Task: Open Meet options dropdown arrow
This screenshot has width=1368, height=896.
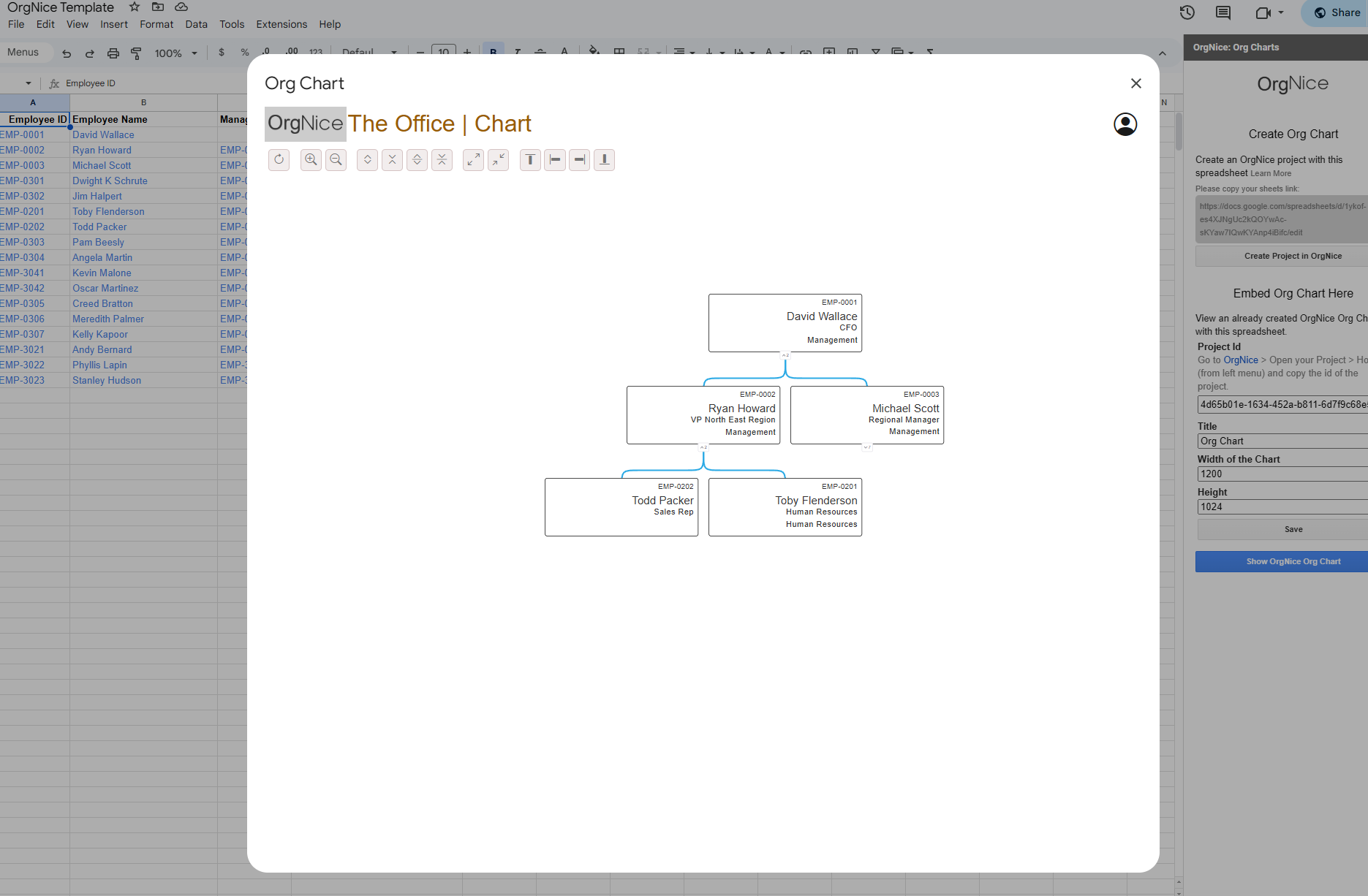Action: 1281,12
